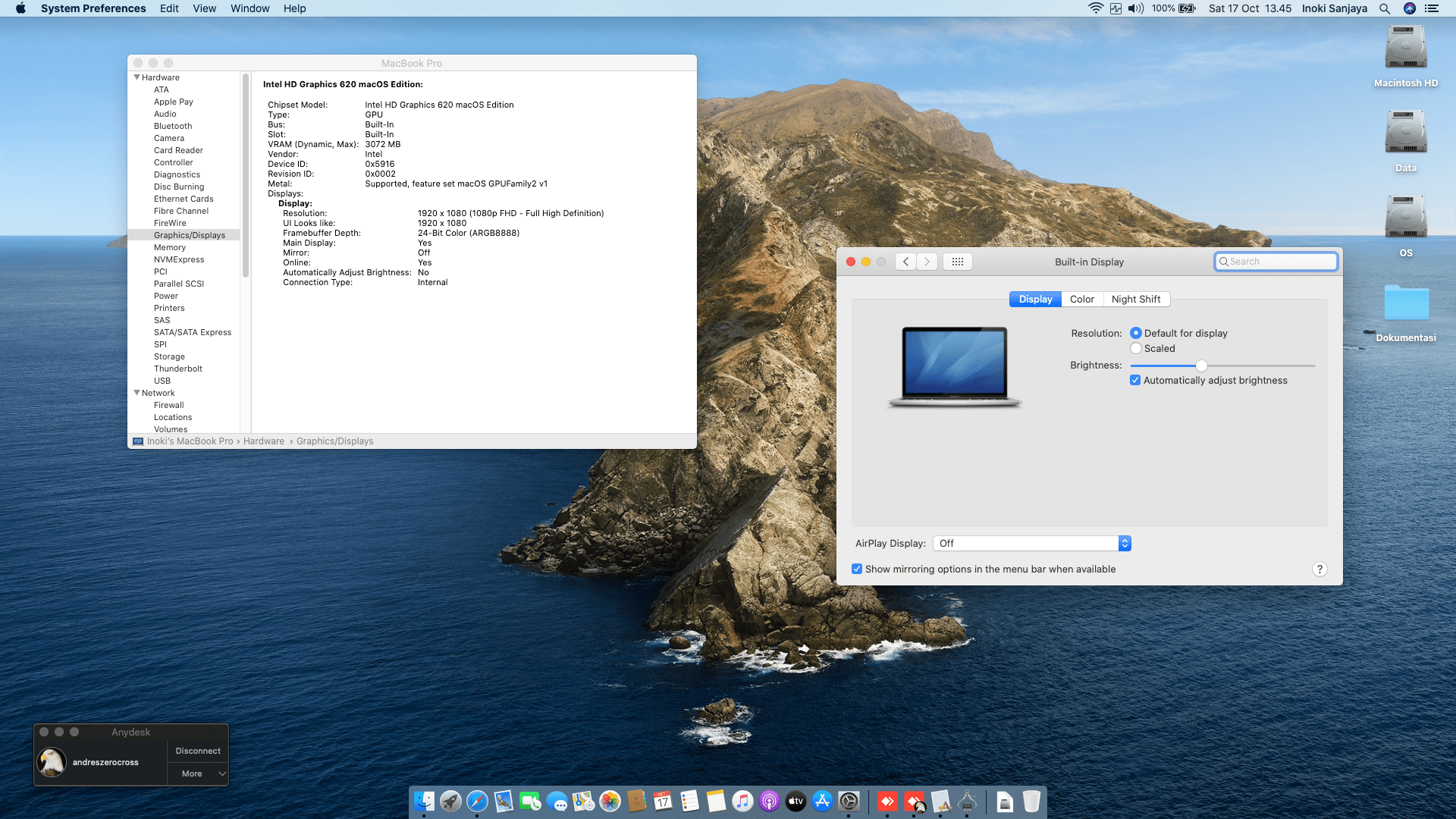Open Spotlight search magnifier in menu bar
This screenshot has width=1456, height=819.
[1385, 8]
